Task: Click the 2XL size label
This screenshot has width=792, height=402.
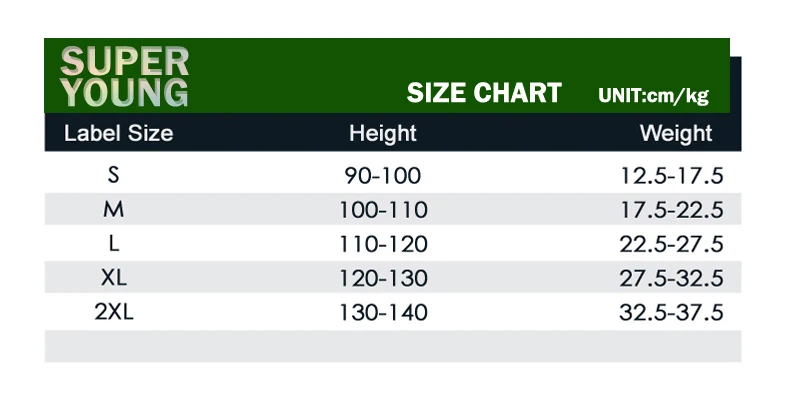Action: point(114,312)
